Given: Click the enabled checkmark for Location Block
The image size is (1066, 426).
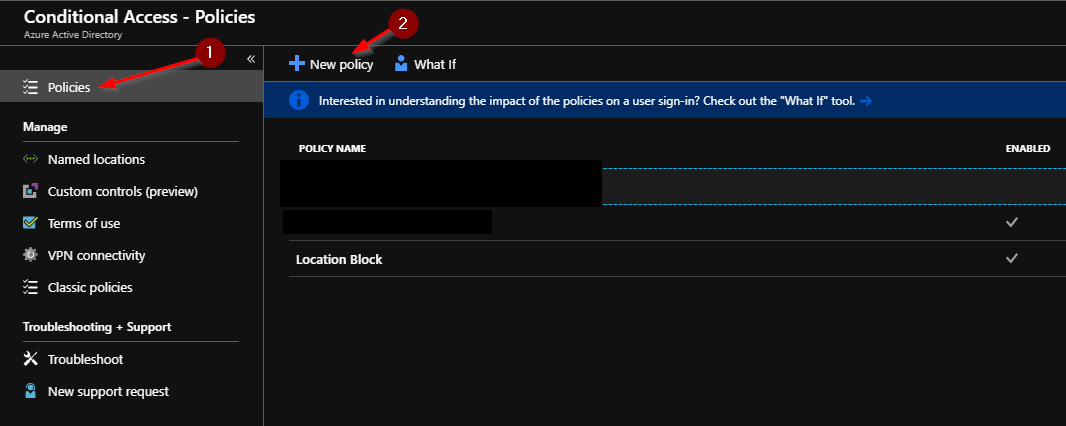Looking at the screenshot, I should (x=1012, y=258).
